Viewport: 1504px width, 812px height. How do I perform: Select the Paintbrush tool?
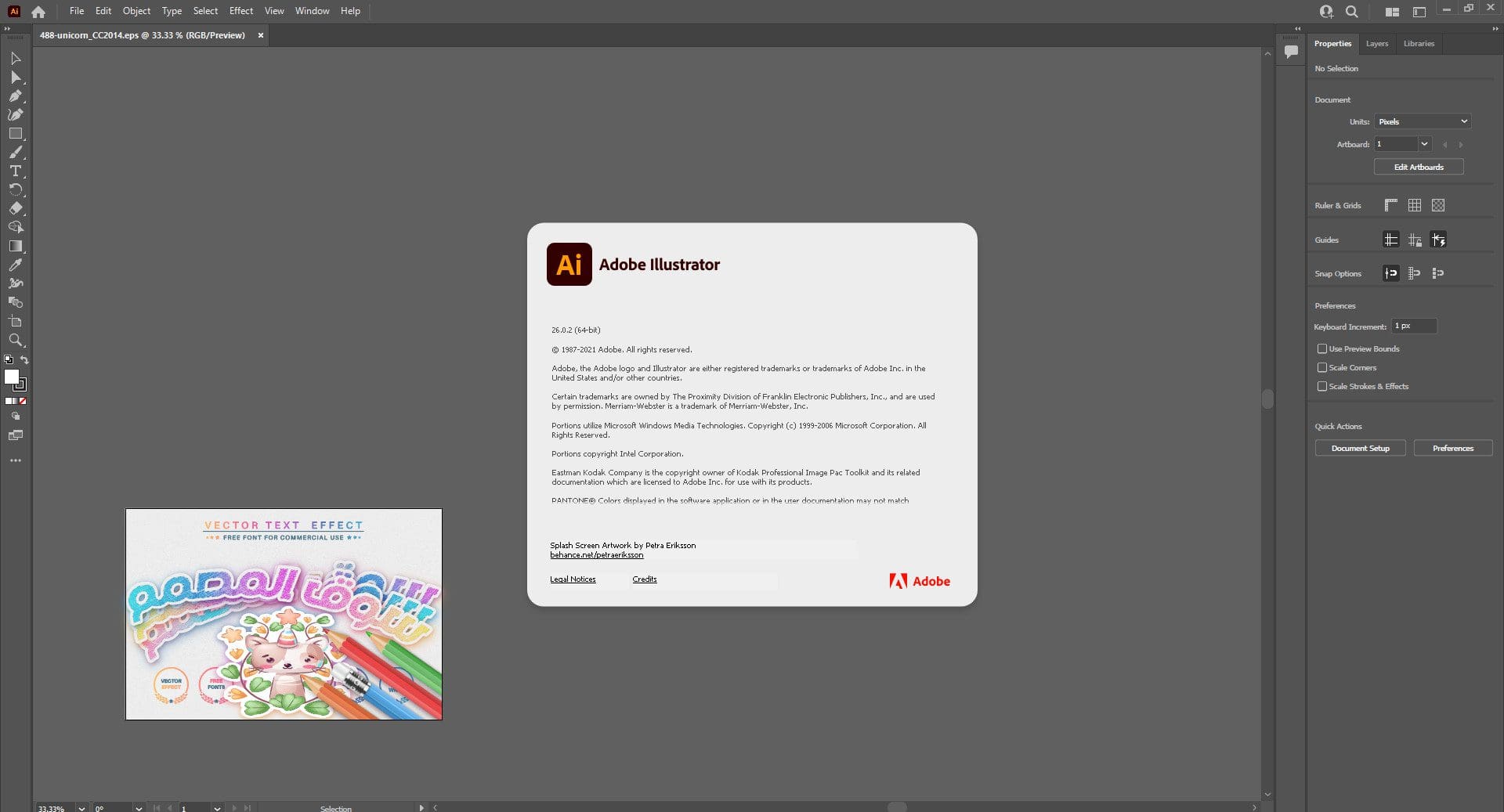click(15, 153)
